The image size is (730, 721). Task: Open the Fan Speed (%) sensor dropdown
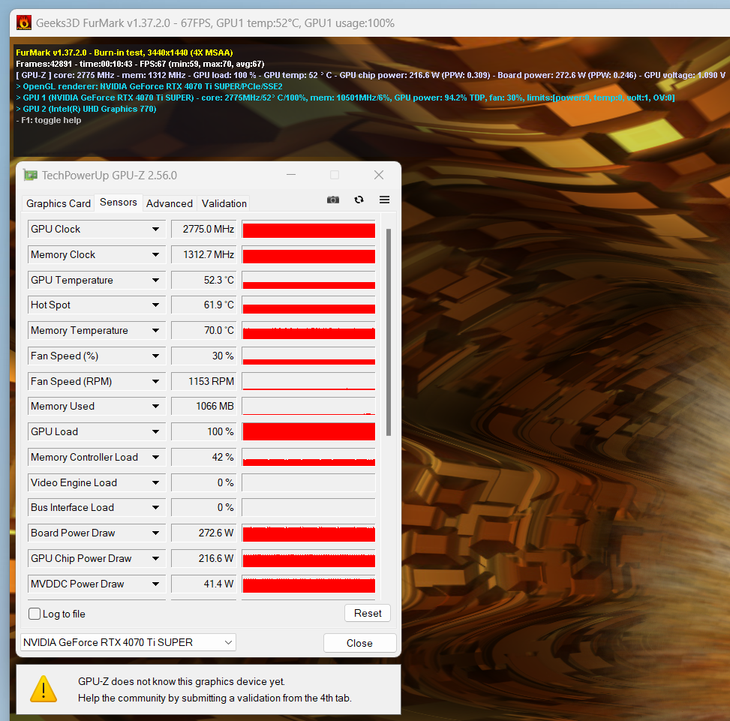click(155, 356)
